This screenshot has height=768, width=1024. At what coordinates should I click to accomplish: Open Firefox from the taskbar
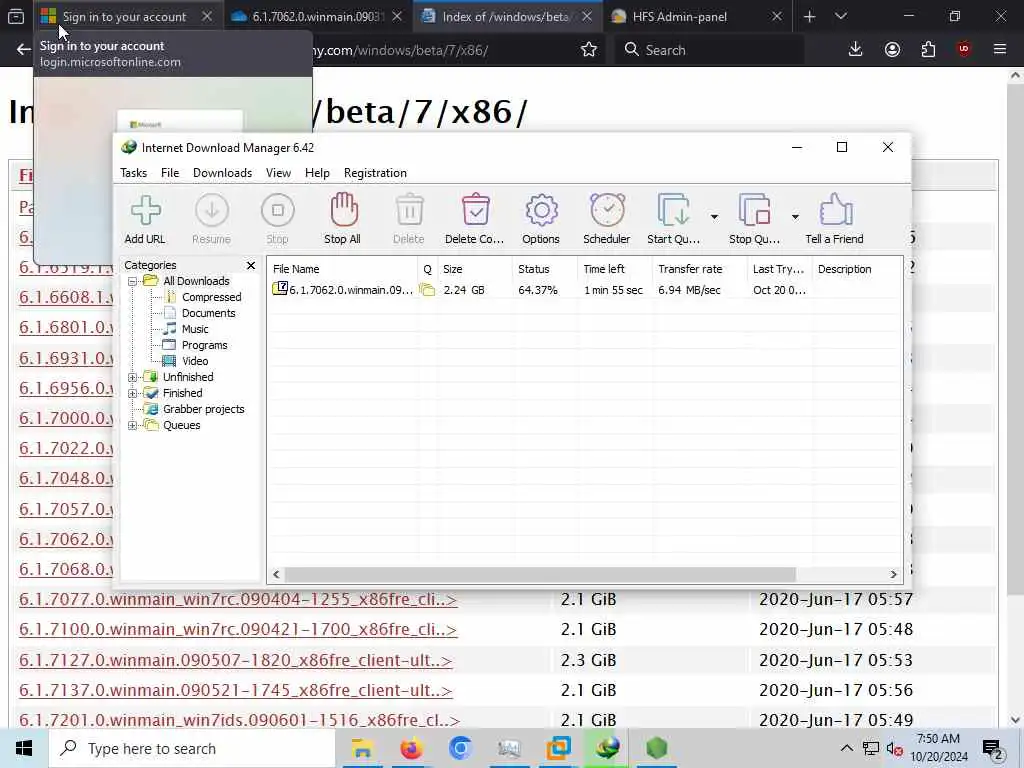tap(411, 748)
